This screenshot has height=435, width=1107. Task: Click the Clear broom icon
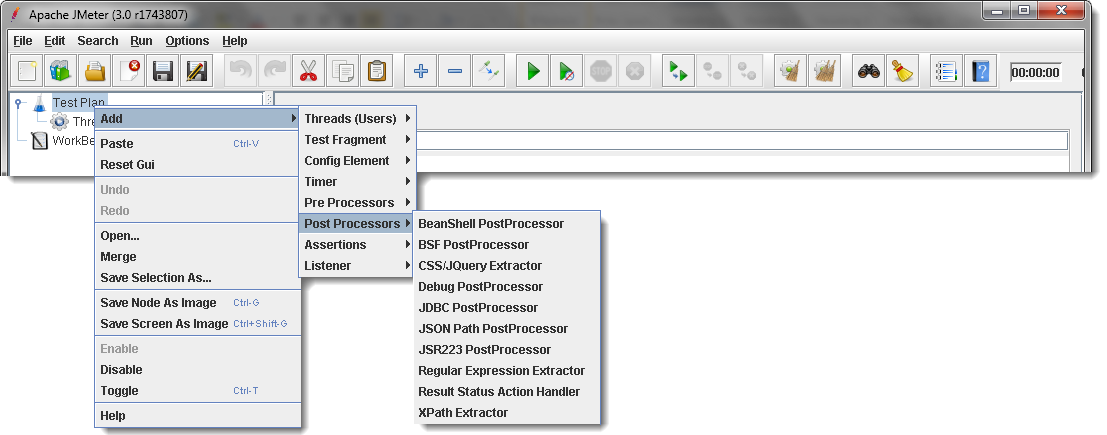pyautogui.click(x=791, y=71)
